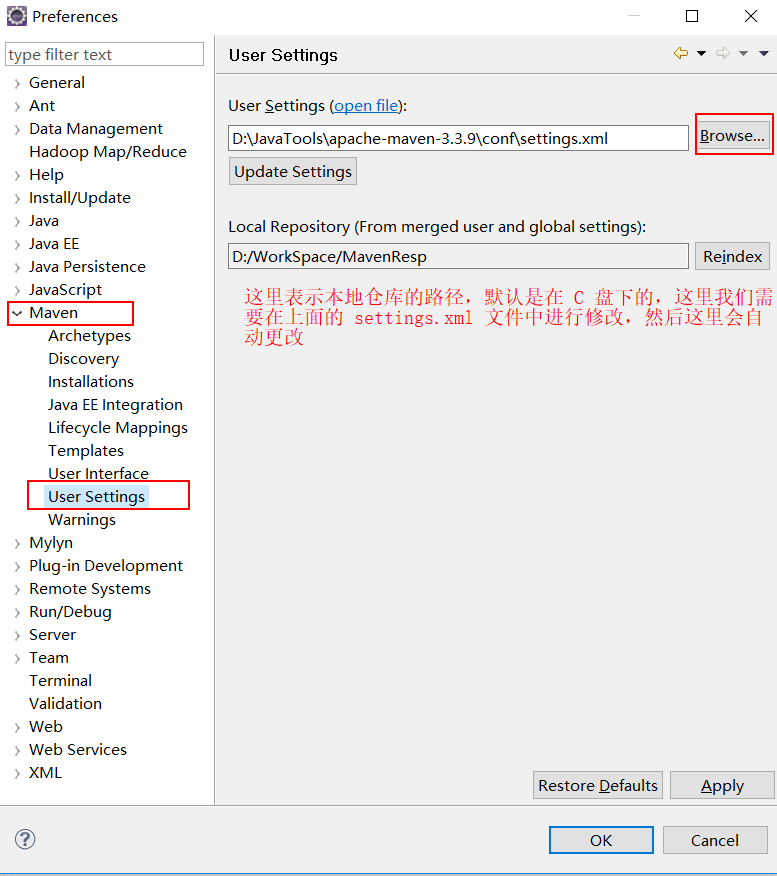Open User Interface under Maven

[98, 473]
